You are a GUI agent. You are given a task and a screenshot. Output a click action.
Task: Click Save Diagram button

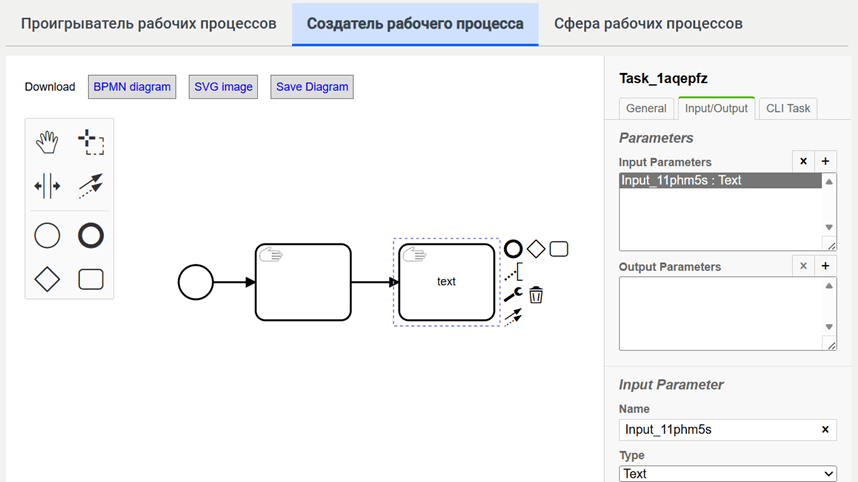coord(312,87)
